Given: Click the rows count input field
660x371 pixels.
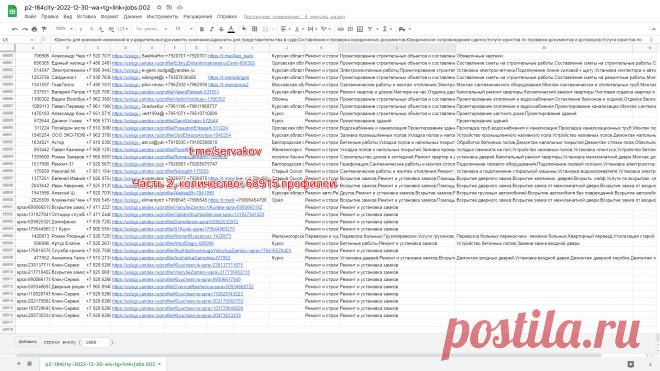Looking at the screenshot, I should (x=96, y=342).
